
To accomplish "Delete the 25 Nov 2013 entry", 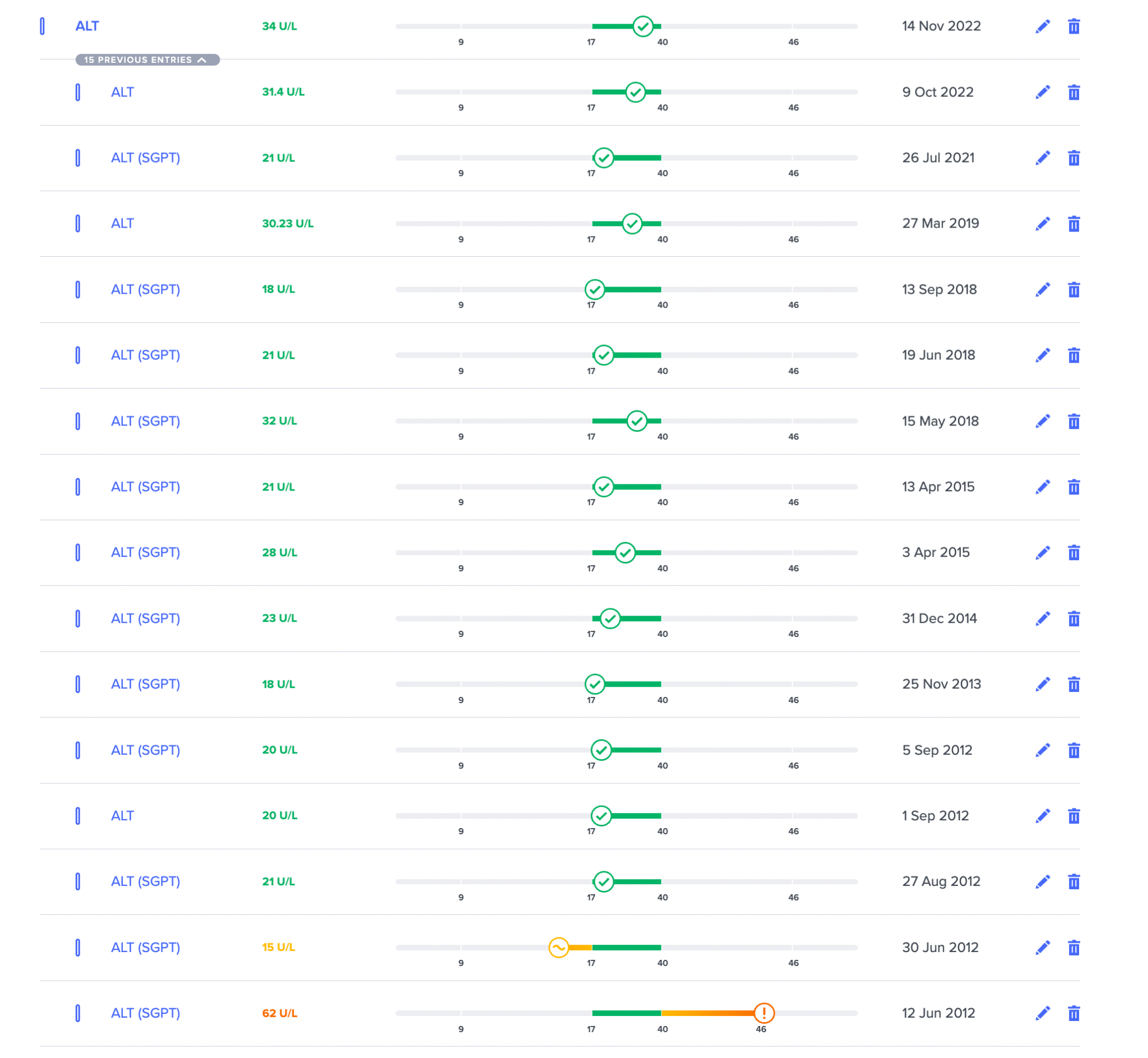I will 1073,685.
